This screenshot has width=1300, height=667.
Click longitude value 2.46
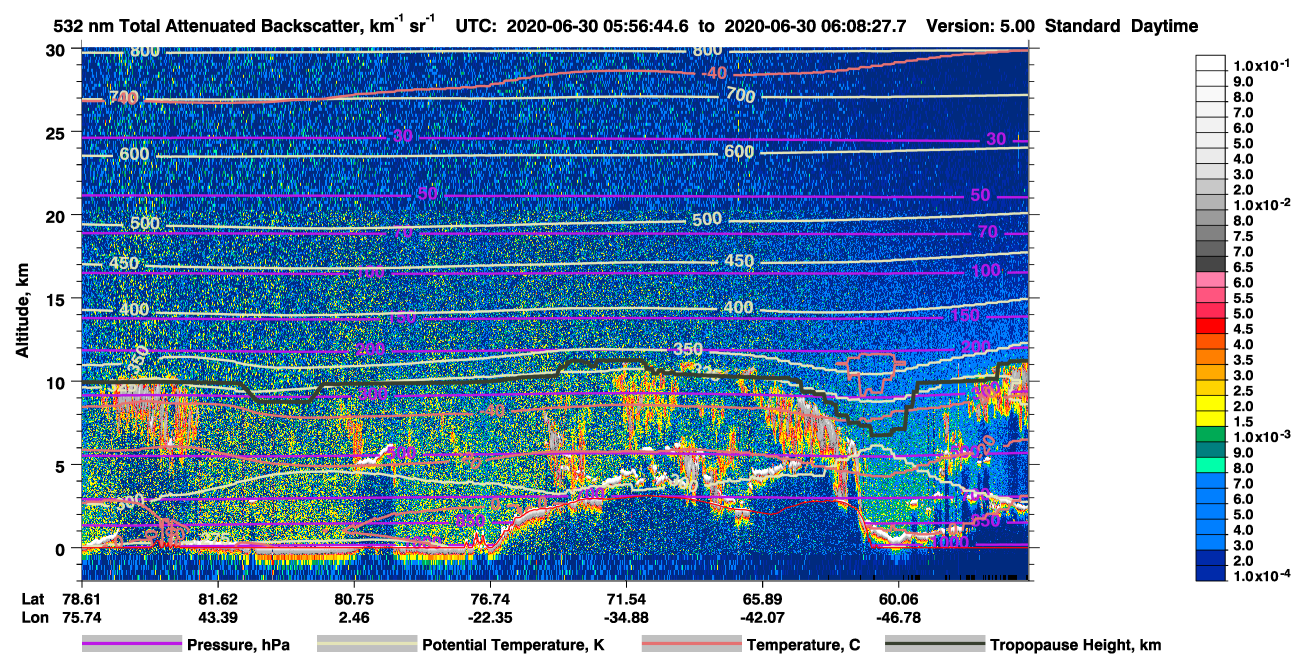(353, 618)
